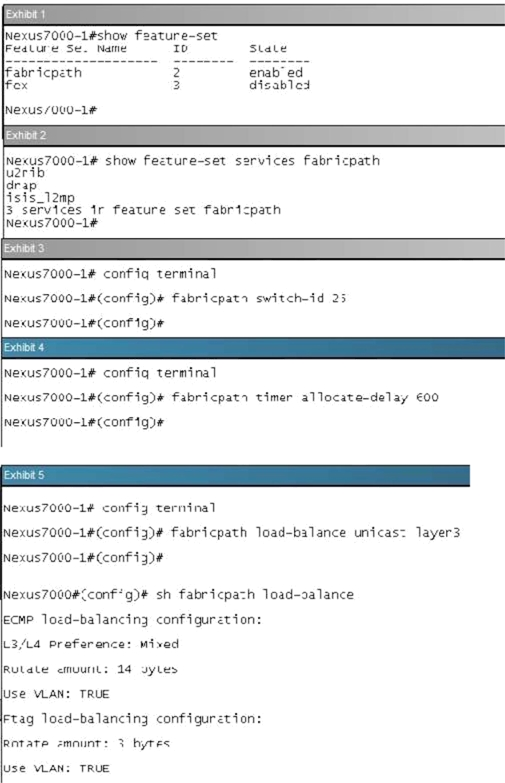Select the u2rib service line
505x783 pixels.
coord(25,173)
